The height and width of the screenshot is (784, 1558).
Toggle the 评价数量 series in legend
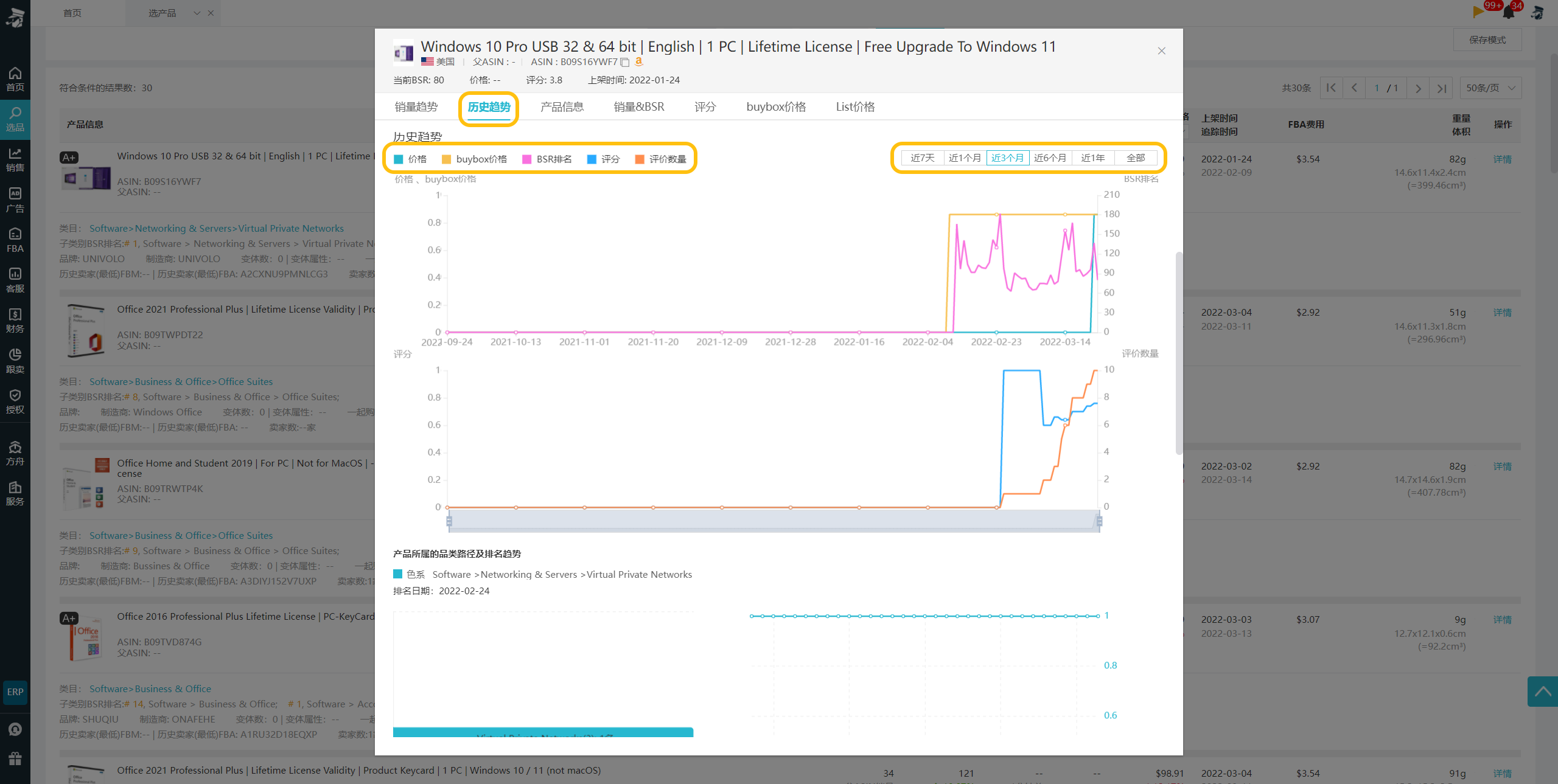click(661, 159)
